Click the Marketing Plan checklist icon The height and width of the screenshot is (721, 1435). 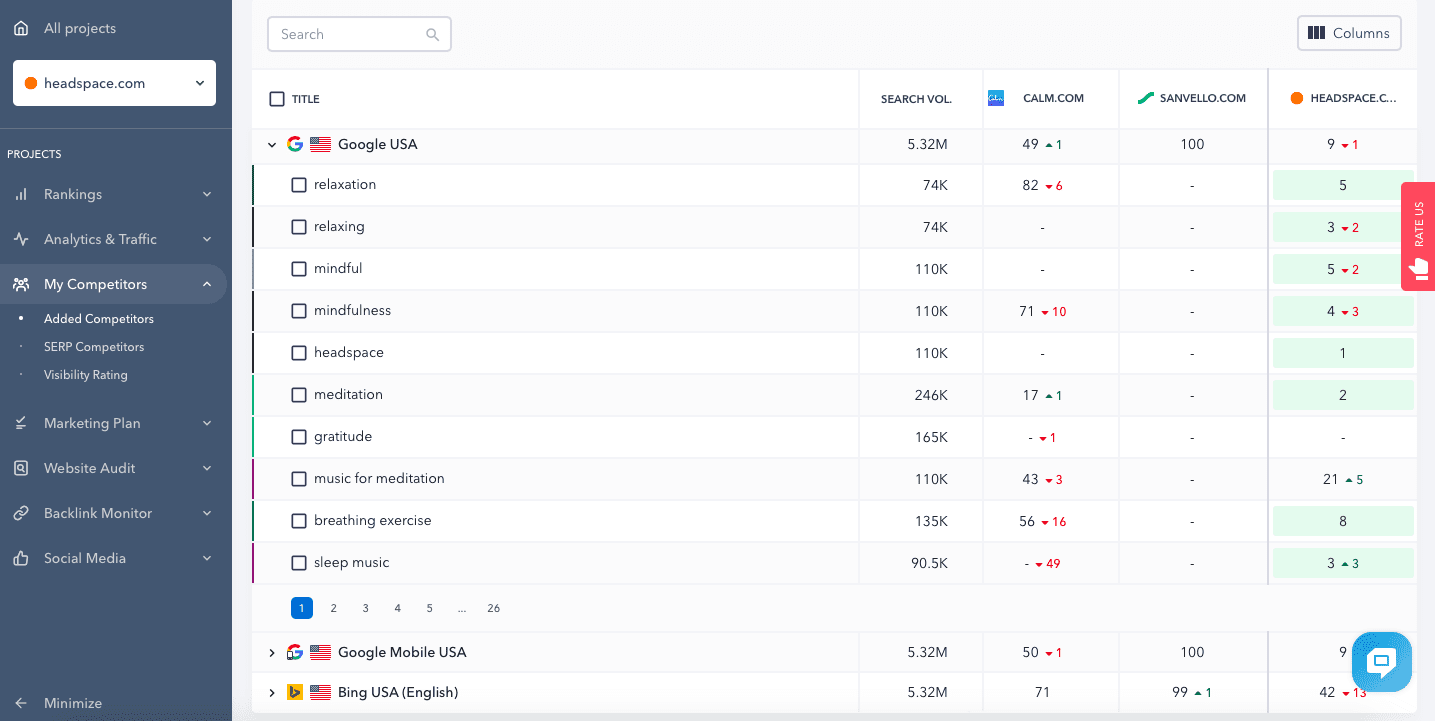tap(21, 423)
